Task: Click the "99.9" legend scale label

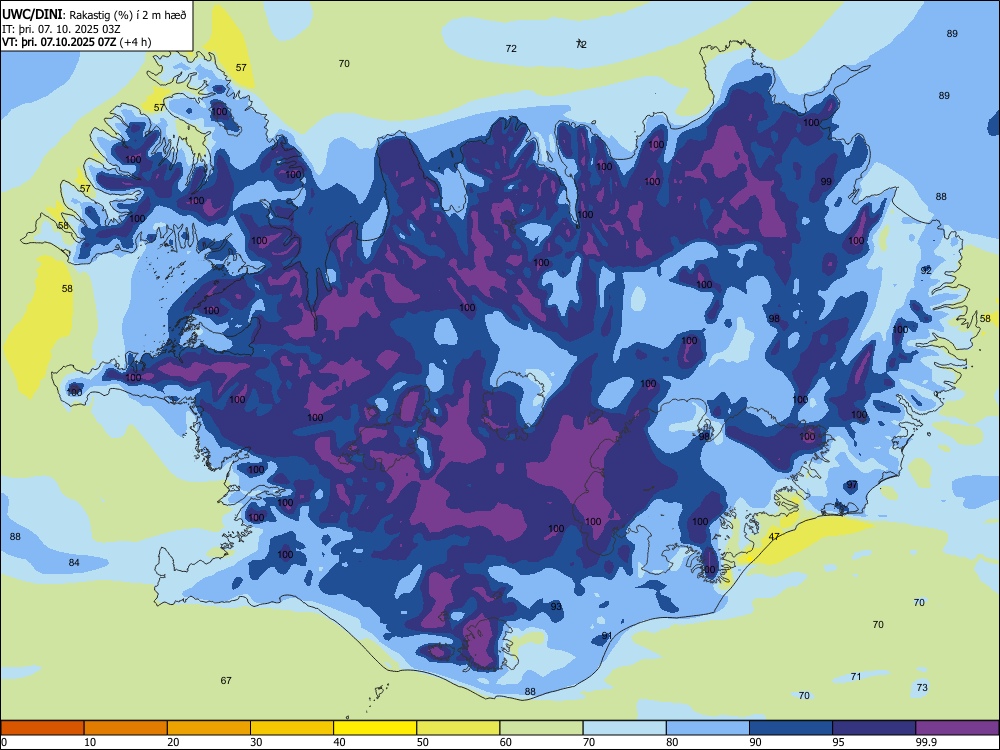Action: 925,742
